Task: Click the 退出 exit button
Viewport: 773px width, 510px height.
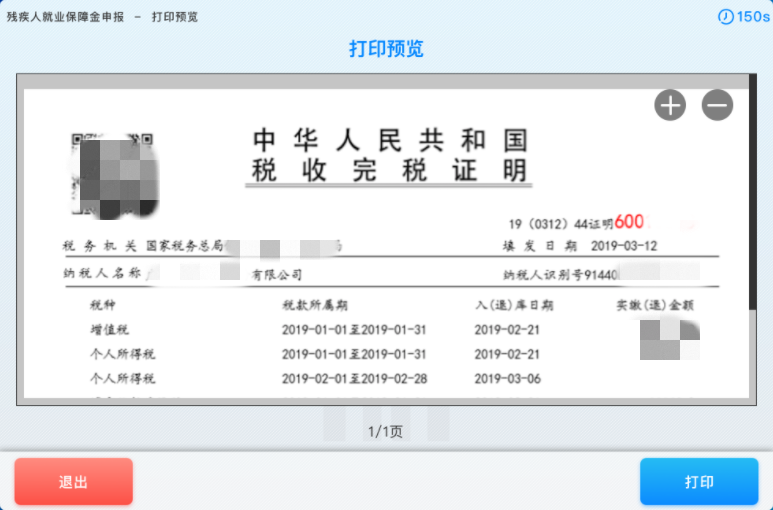Action: point(73,481)
